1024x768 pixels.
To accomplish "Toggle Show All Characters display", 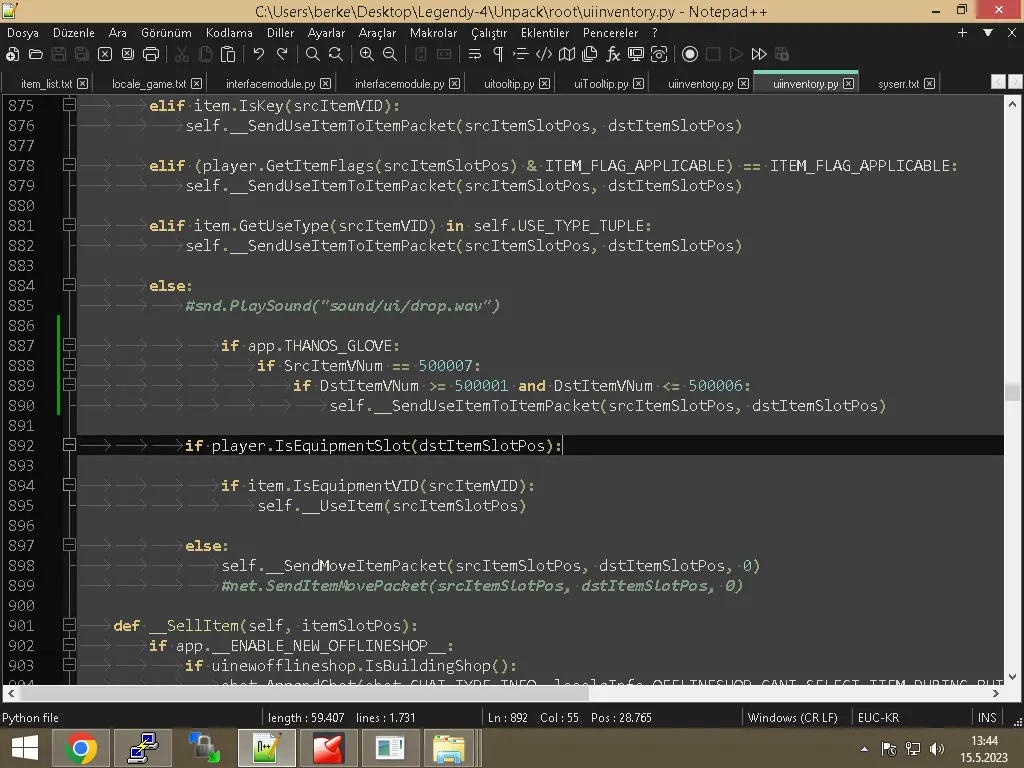I will [498, 54].
